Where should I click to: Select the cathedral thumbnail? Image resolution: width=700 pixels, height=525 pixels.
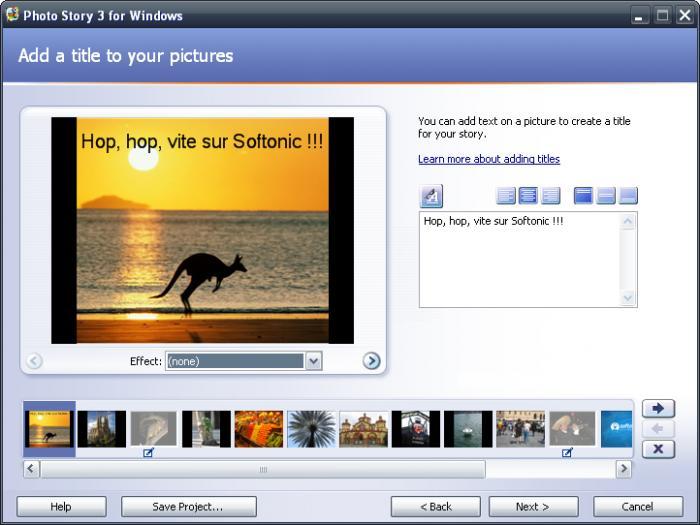pos(102,429)
